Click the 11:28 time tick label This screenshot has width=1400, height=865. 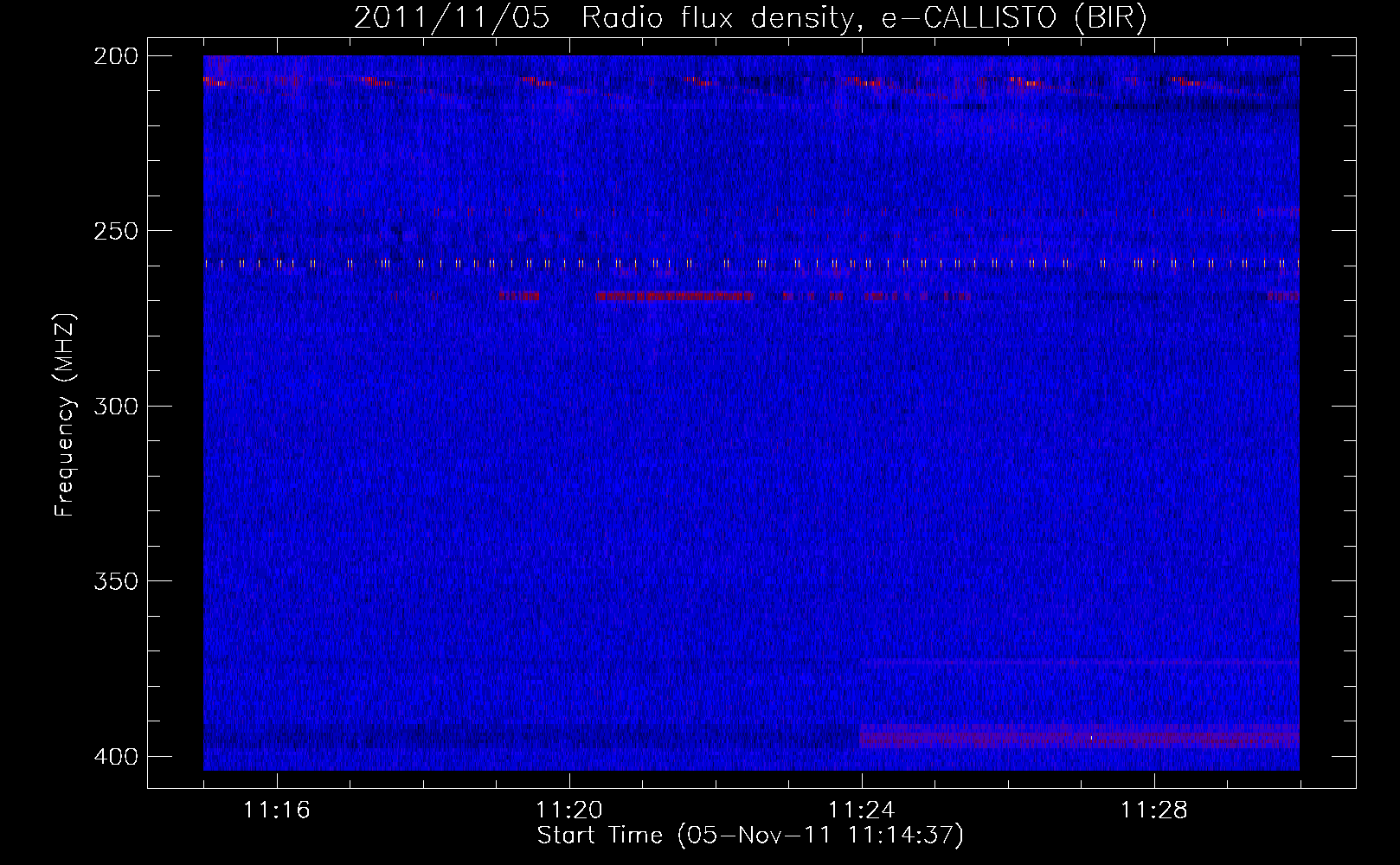[x=1153, y=810]
